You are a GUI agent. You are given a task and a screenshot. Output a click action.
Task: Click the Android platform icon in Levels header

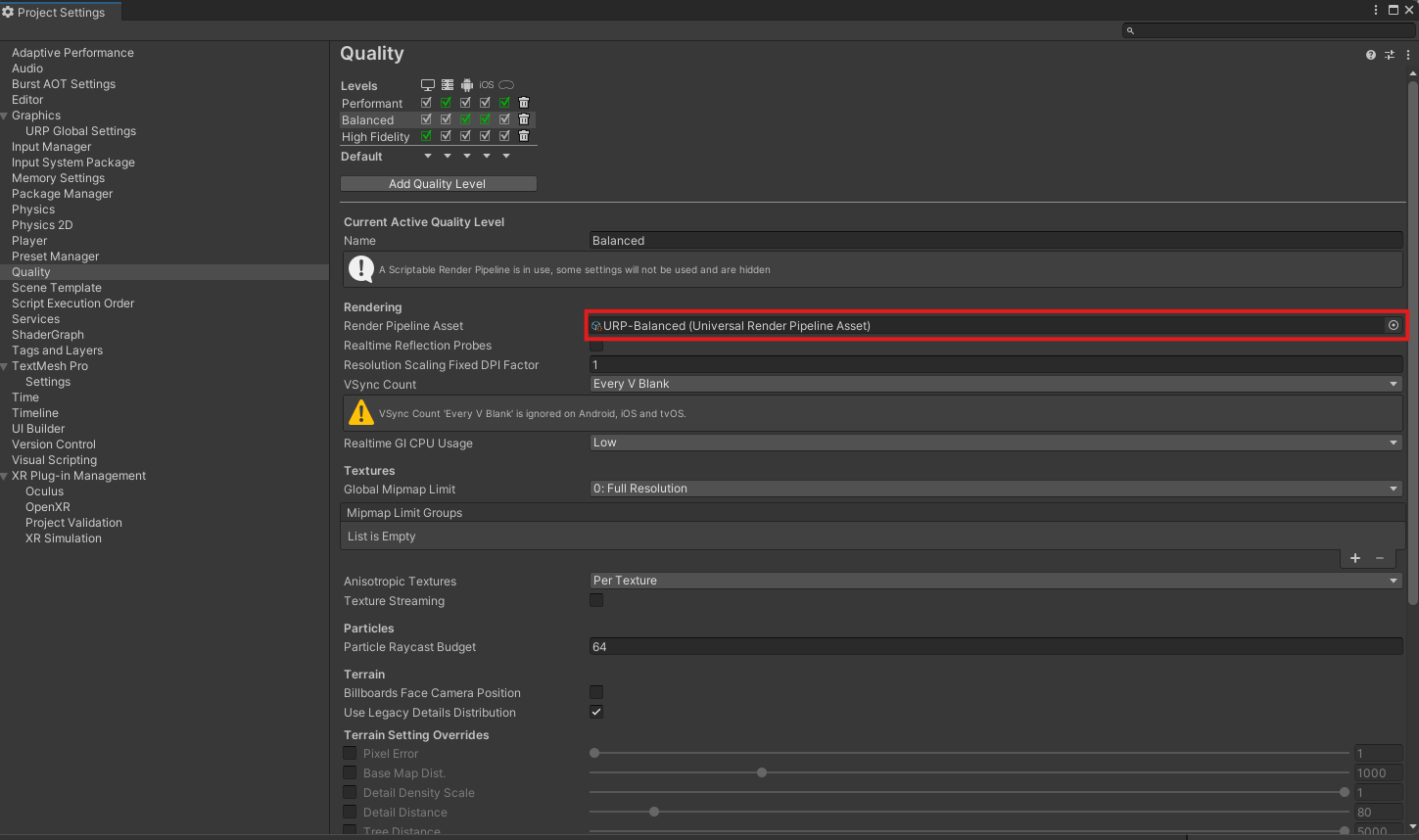(x=467, y=85)
